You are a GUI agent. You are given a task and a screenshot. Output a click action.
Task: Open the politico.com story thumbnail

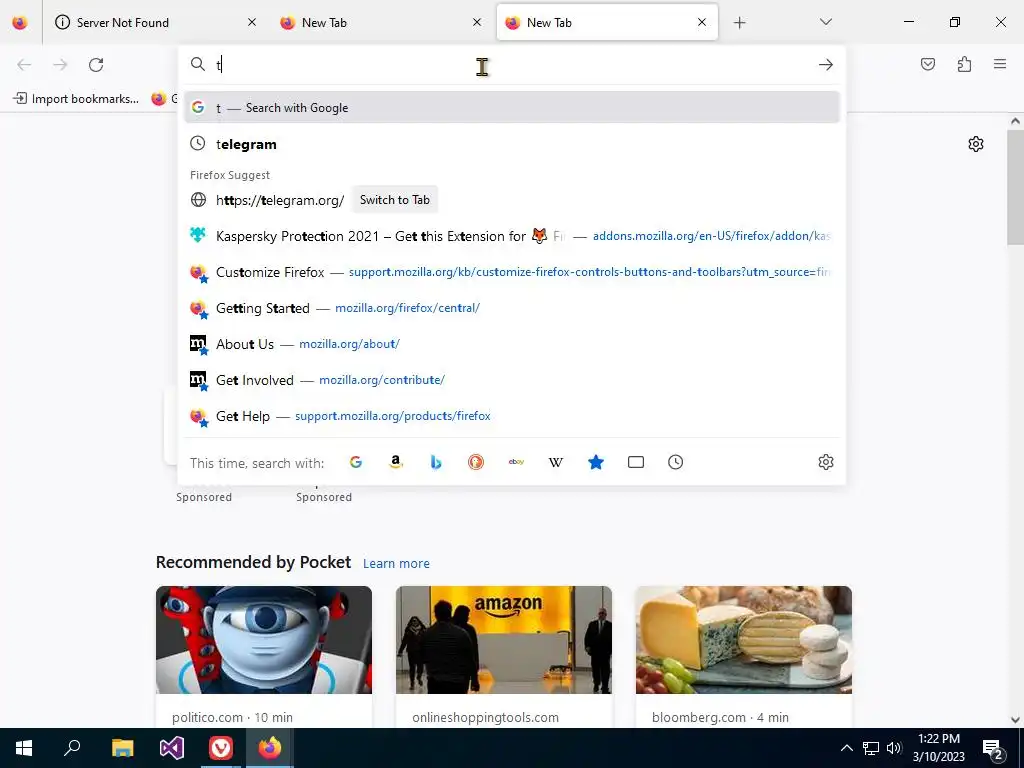264,640
